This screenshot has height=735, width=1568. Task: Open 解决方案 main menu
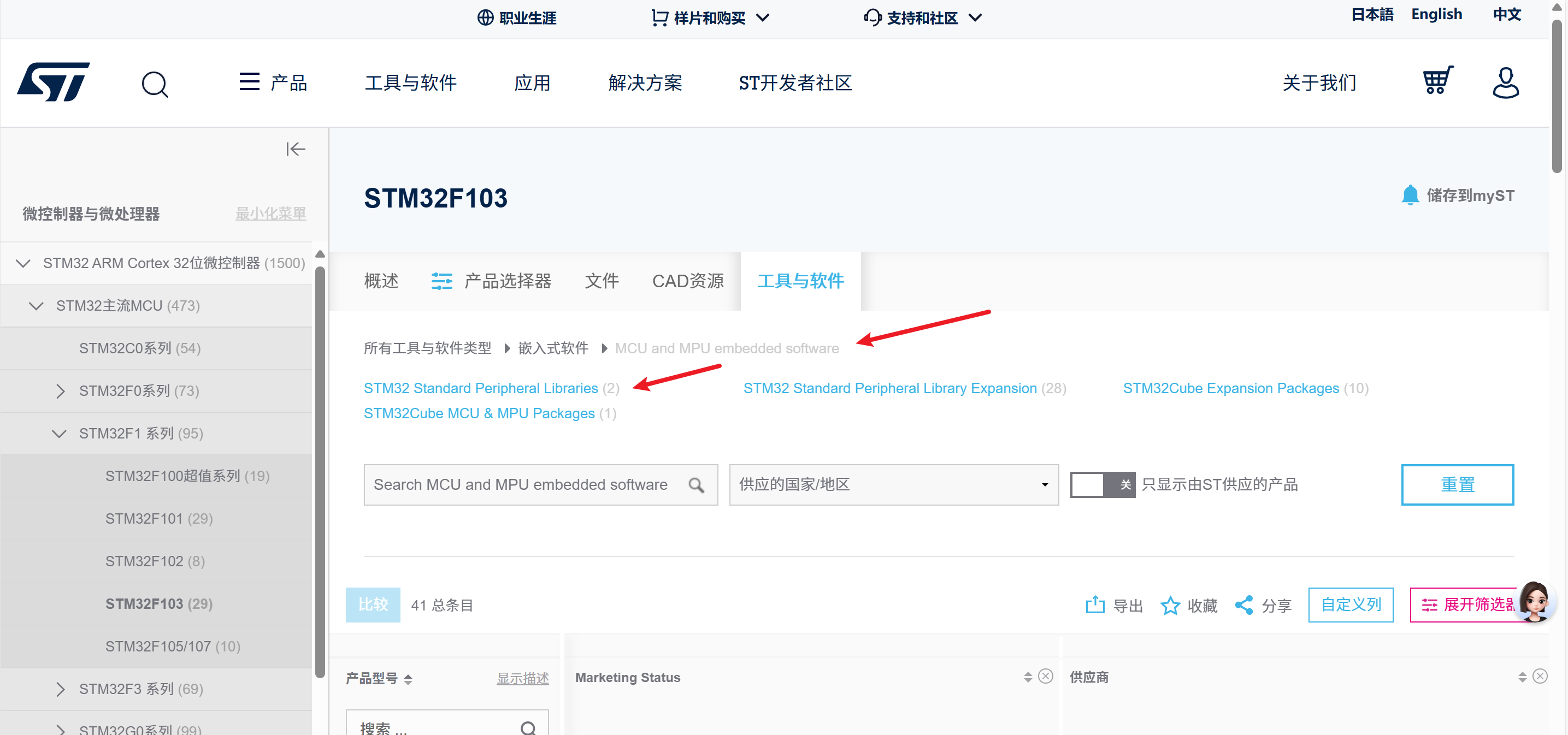tap(645, 82)
